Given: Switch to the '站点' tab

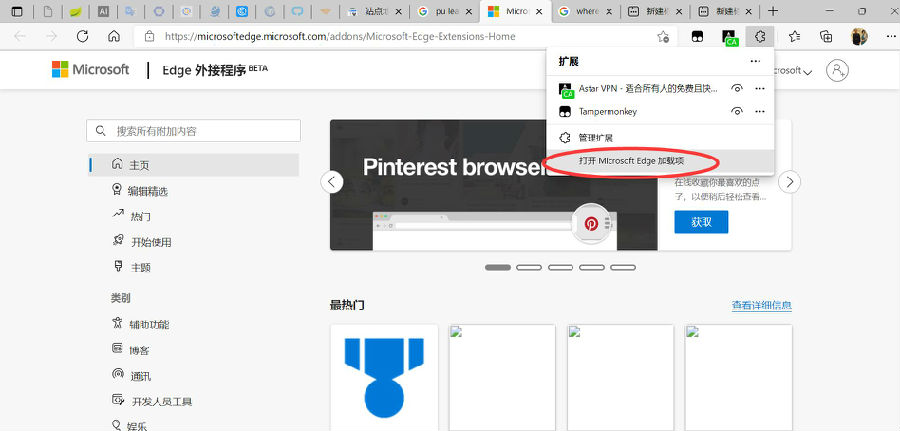Looking at the screenshot, I should coord(376,11).
